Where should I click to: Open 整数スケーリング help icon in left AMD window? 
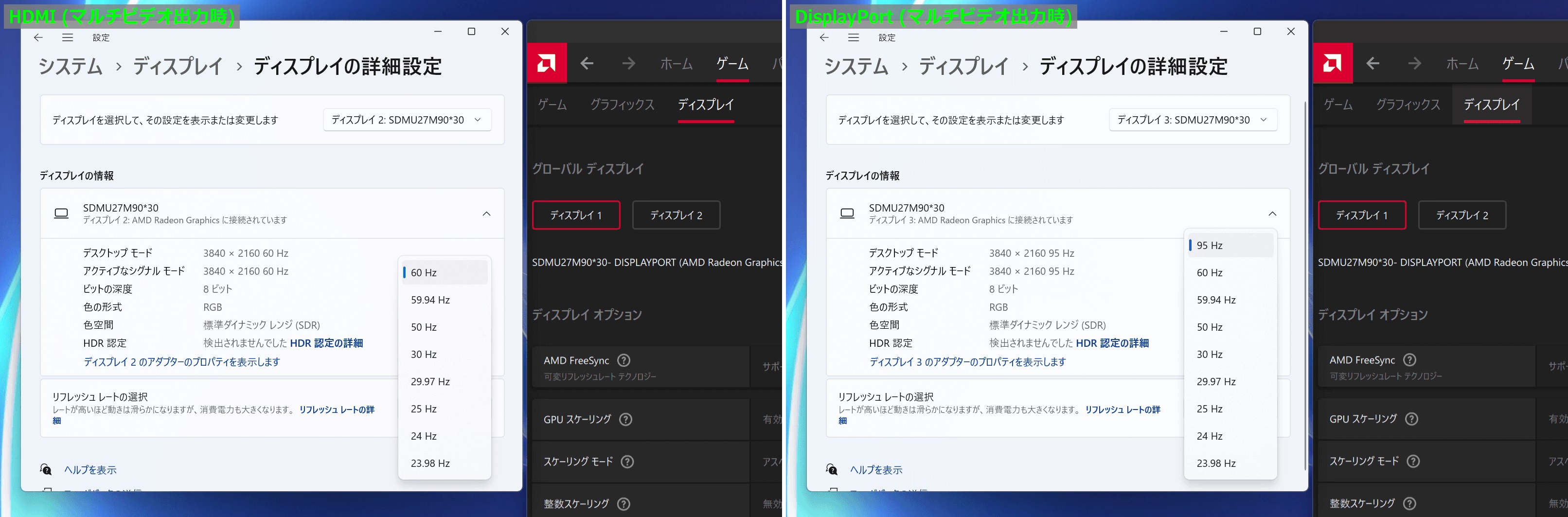tap(624, 503)
